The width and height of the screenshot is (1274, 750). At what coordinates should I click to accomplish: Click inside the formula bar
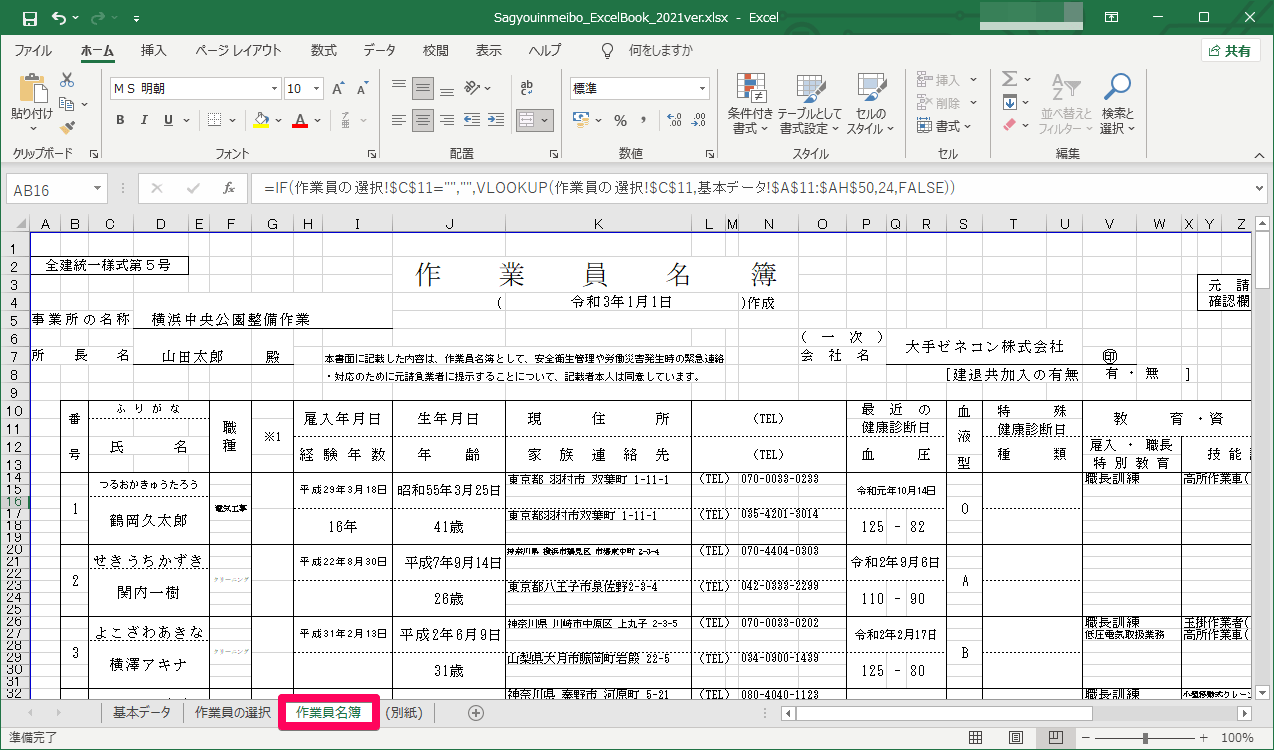(750, 188)
